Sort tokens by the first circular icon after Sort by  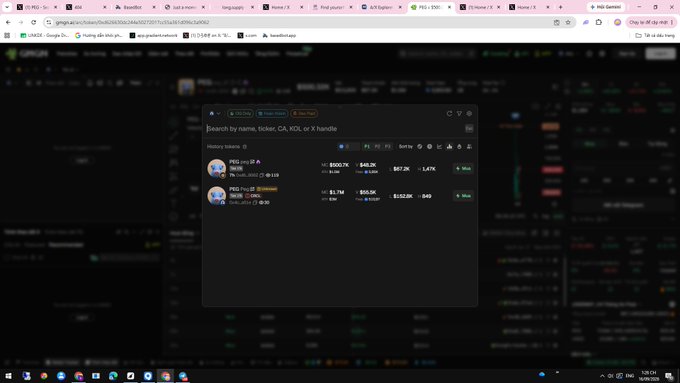coord(419,147)
